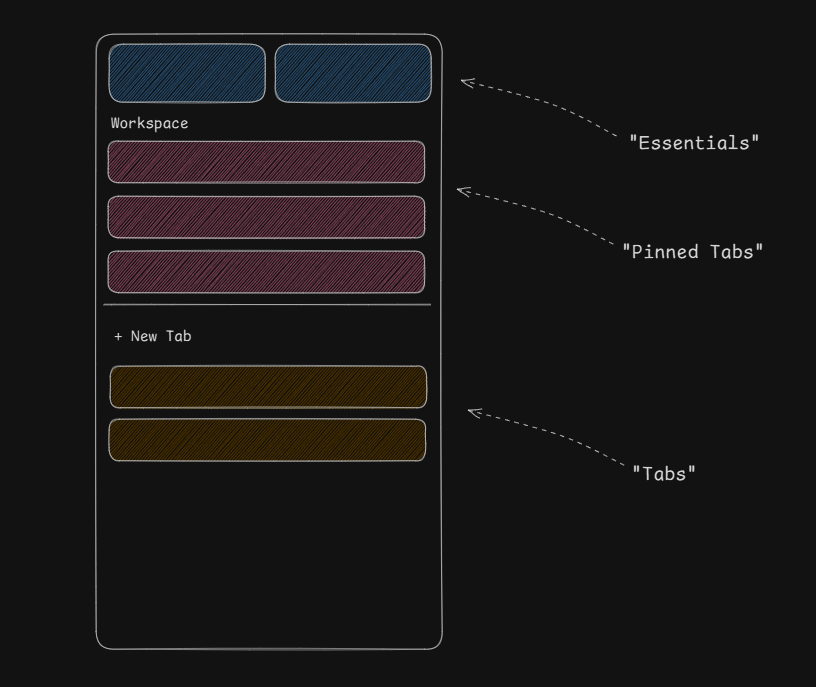Click the arrowhead pointing at Essentials boxes

(x=467, y=83)
